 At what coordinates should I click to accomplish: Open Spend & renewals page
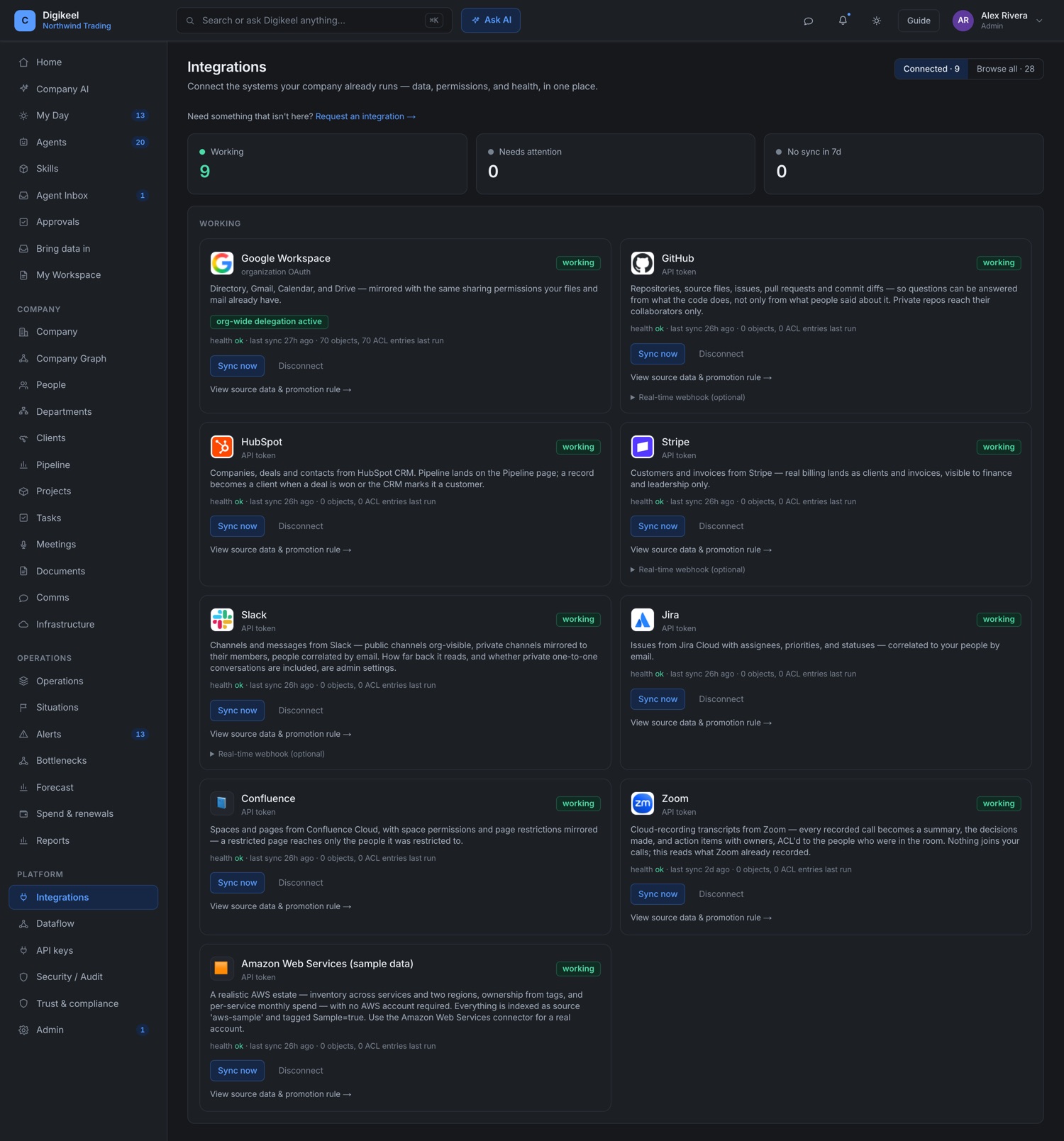(x=83, y=813)
